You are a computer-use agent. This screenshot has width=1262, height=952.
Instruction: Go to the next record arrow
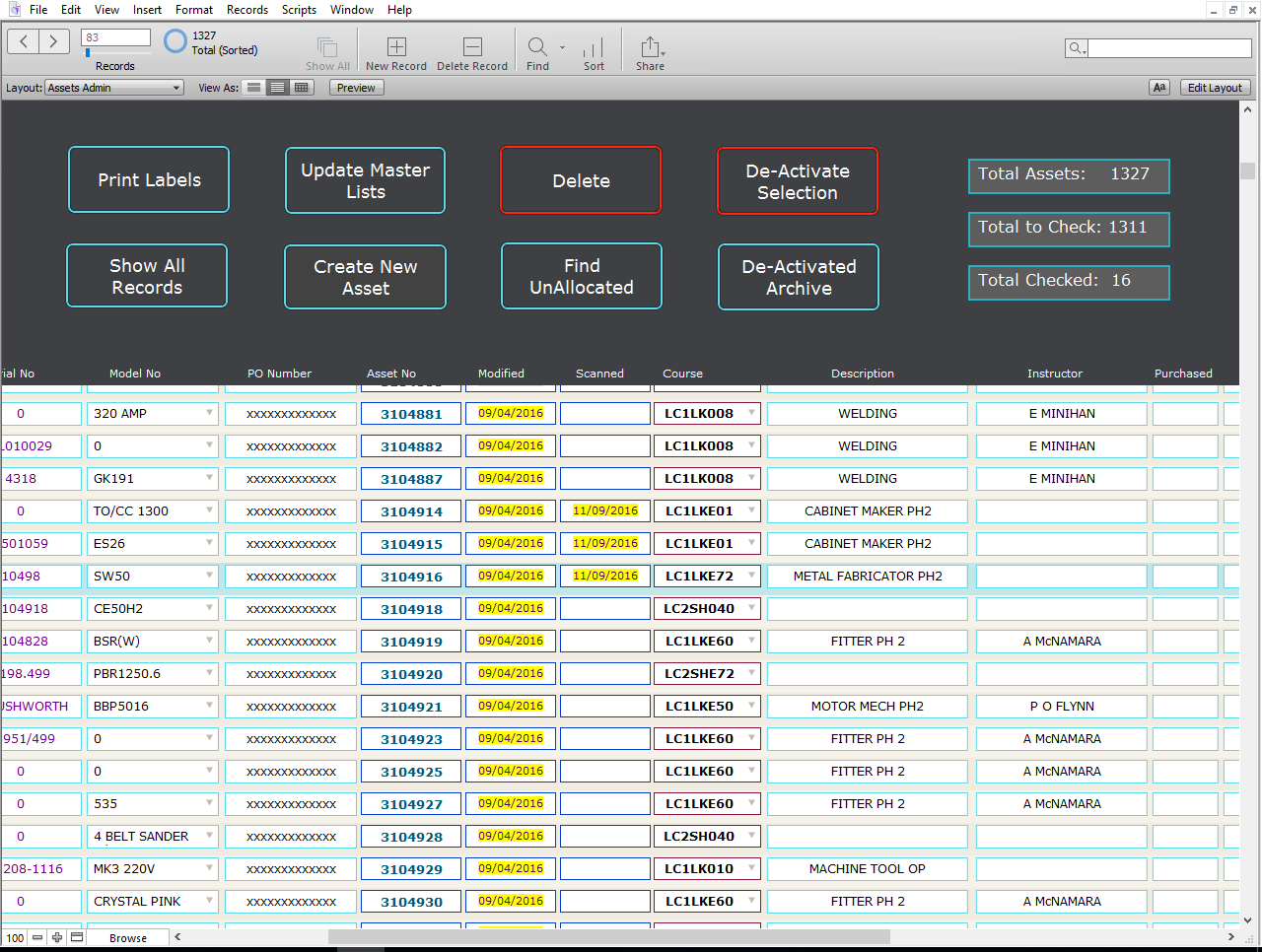pos(54,41)
